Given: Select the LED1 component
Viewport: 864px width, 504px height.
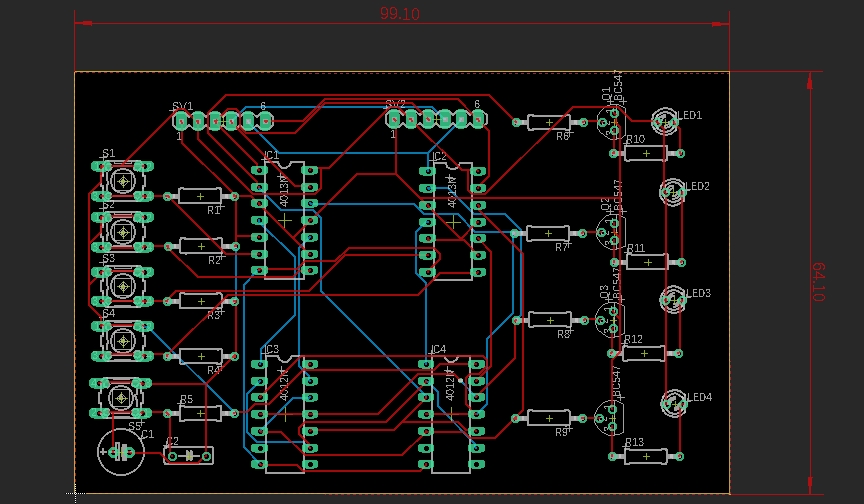Looking at the screenshot, I should [665, 121].
